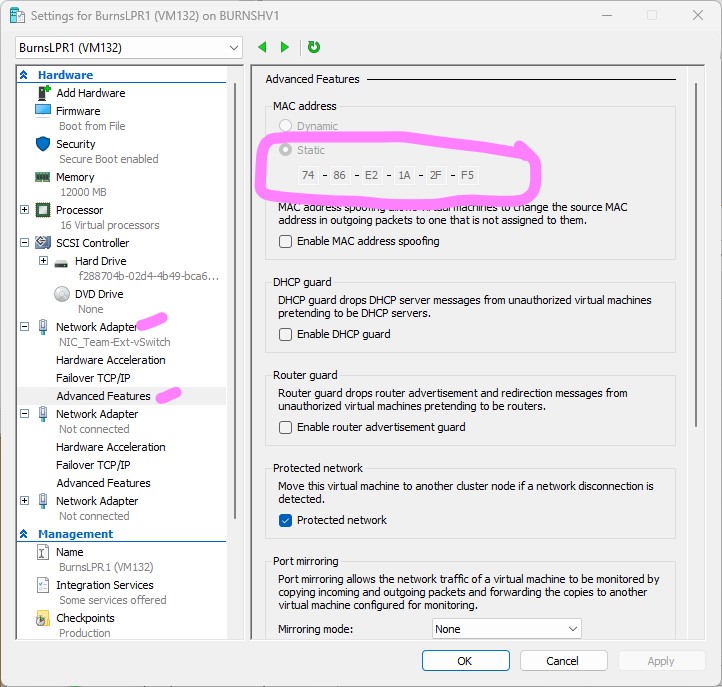The width and height of the screenshot is (722, 687).
Task: Enable MAC address spoofing checkbox
Action: coord(285,241)
